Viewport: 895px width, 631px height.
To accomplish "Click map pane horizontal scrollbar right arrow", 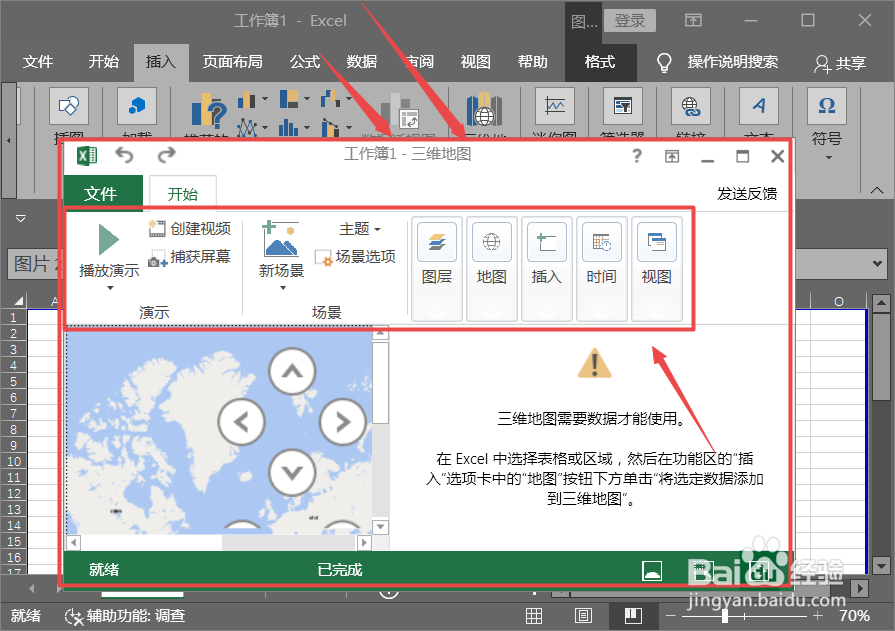I will (364, 542).
